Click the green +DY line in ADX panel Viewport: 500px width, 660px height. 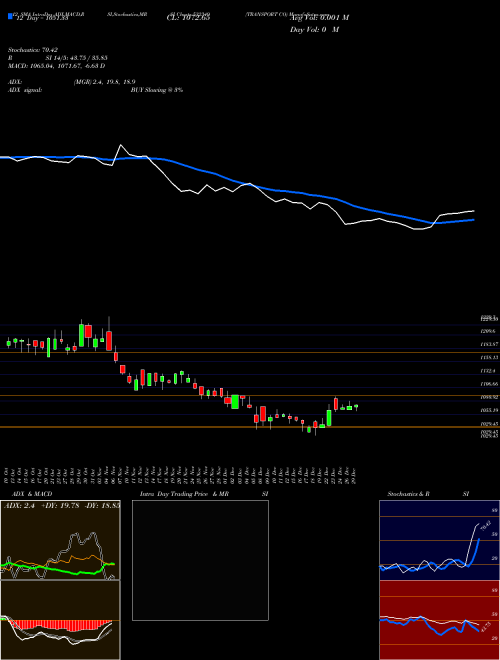click(x=59, y=570)
